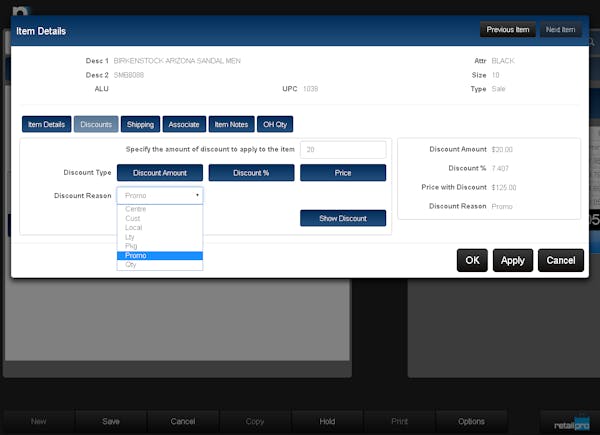
Task: Choose Cust from discount reason list
Action: [x=160, y=218]
